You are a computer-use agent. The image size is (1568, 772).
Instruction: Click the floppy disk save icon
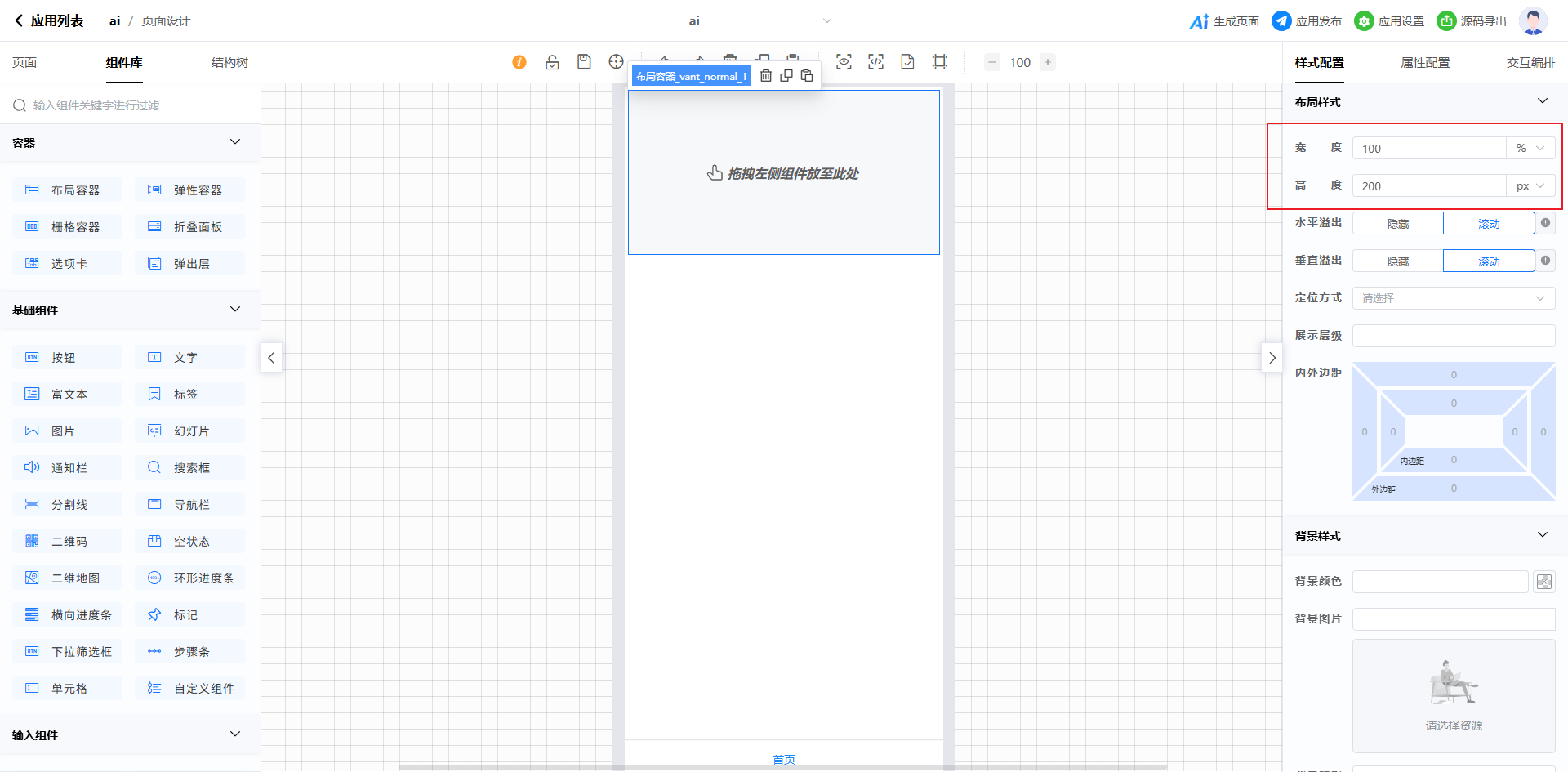pos(584,62)
